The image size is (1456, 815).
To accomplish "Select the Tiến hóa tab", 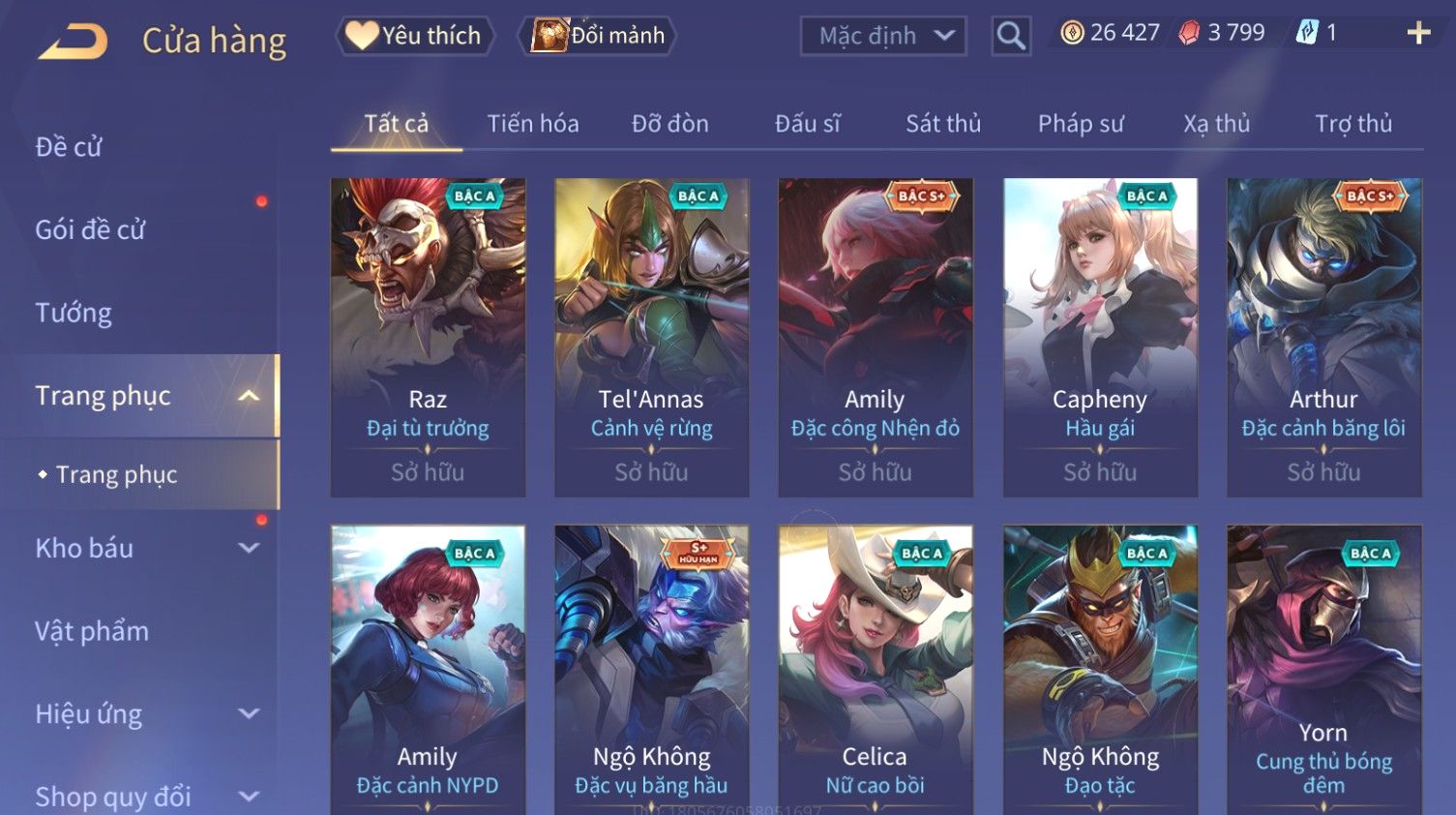I will 533,124.
